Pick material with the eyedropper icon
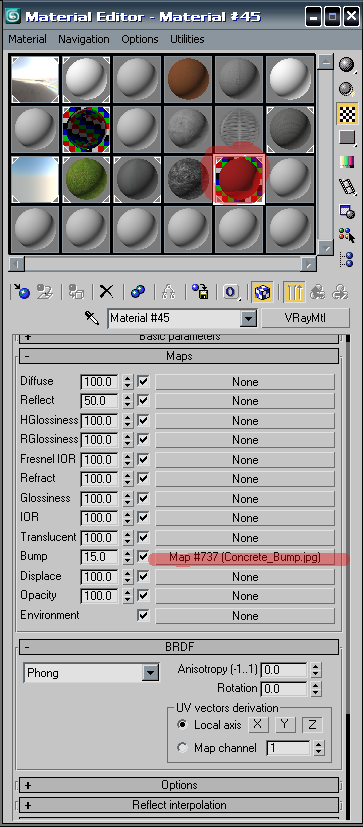The height and width of the screenshot is (827, 363). point(91,318)
